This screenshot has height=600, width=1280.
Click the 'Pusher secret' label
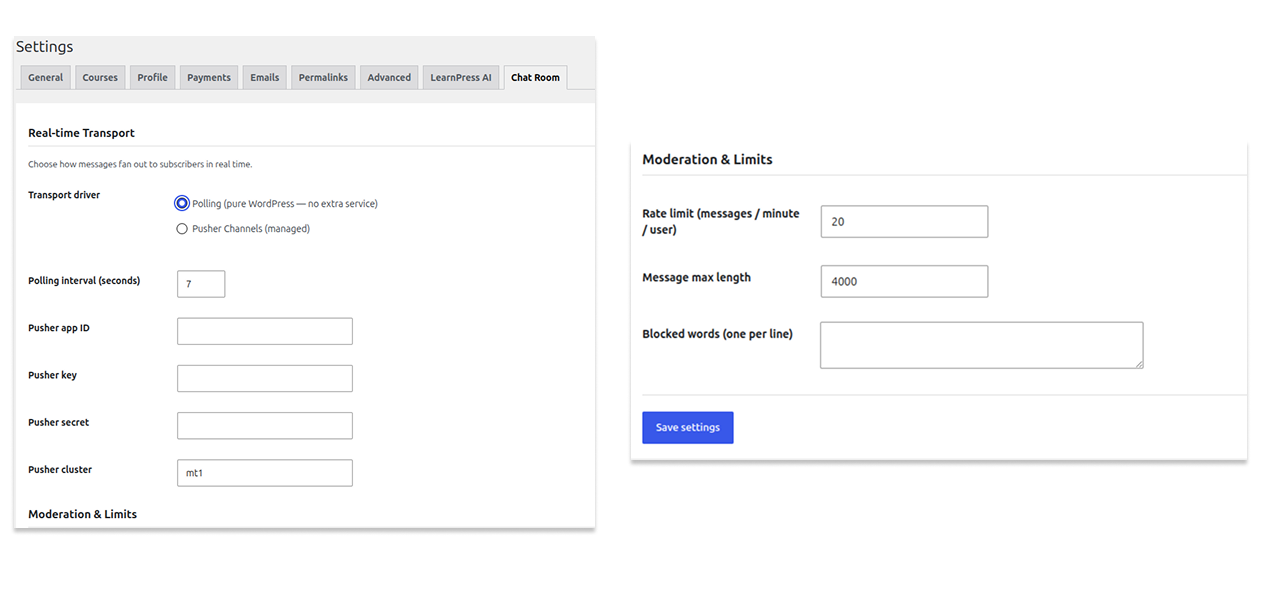[x=59, y=422]
